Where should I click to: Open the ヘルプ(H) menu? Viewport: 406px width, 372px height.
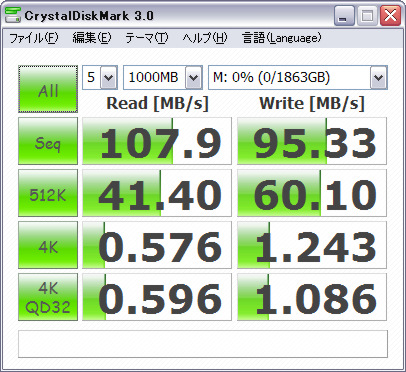[205, 38]
